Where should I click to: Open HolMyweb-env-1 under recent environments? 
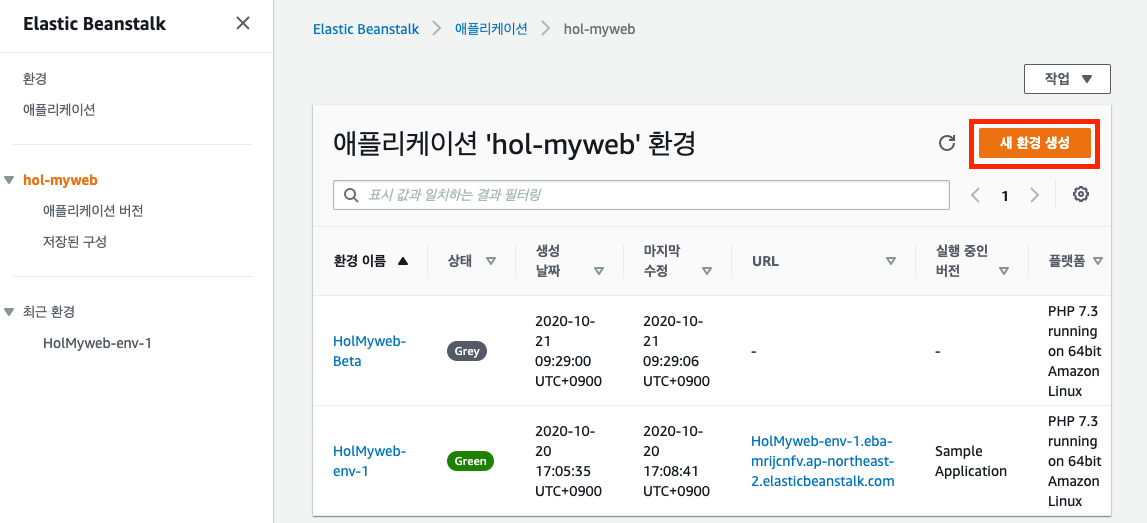[97, 343]
